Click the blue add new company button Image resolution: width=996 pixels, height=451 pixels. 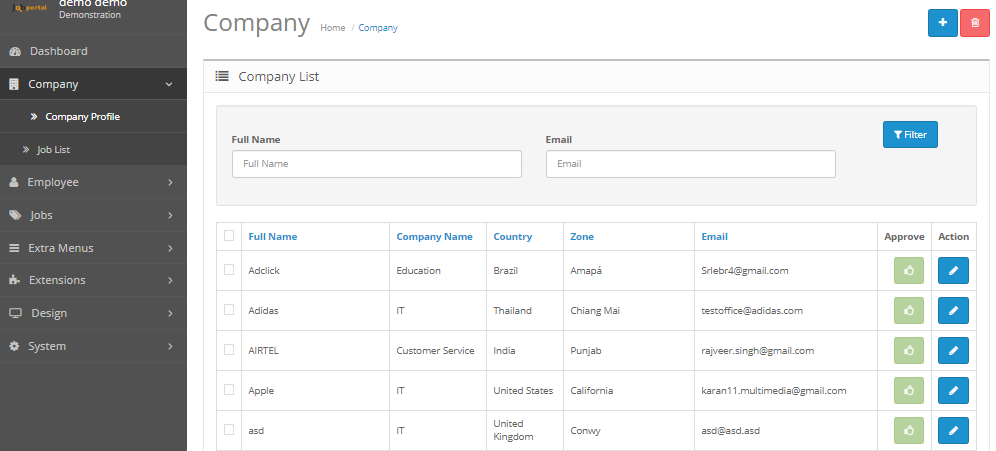pyautogui.click(x=942, y=23)
